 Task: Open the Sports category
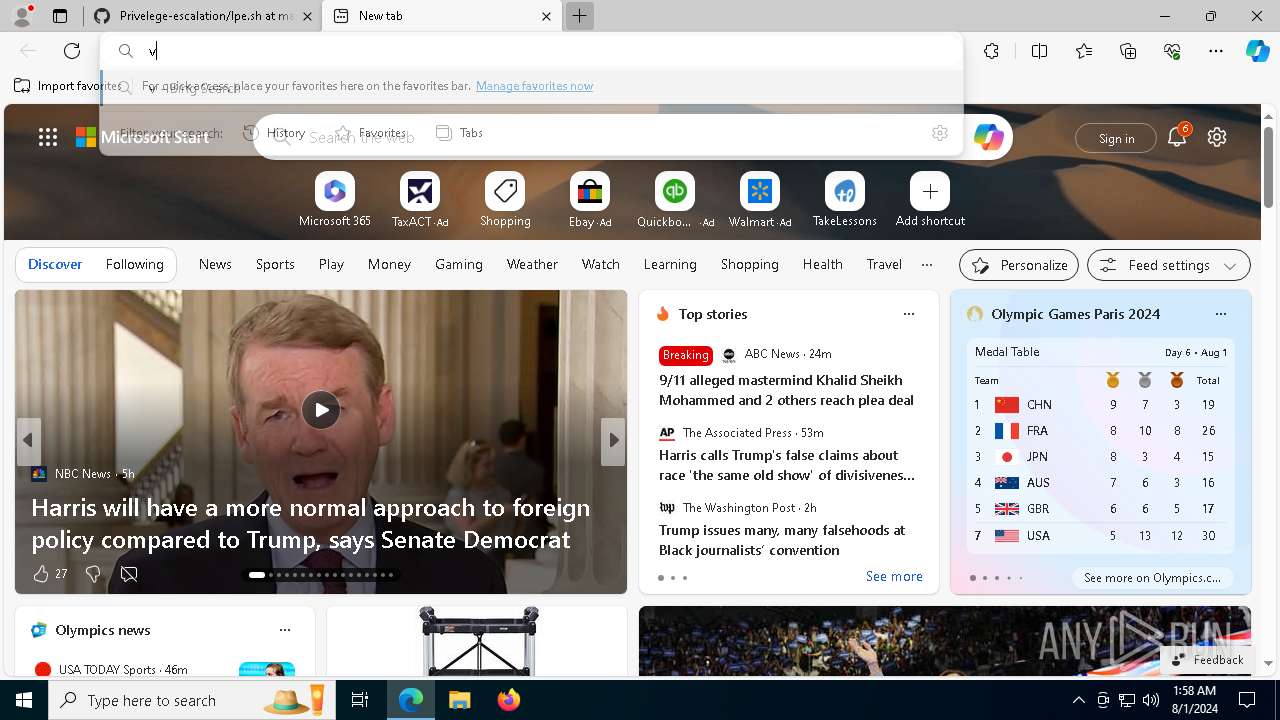tap(275, 265)
